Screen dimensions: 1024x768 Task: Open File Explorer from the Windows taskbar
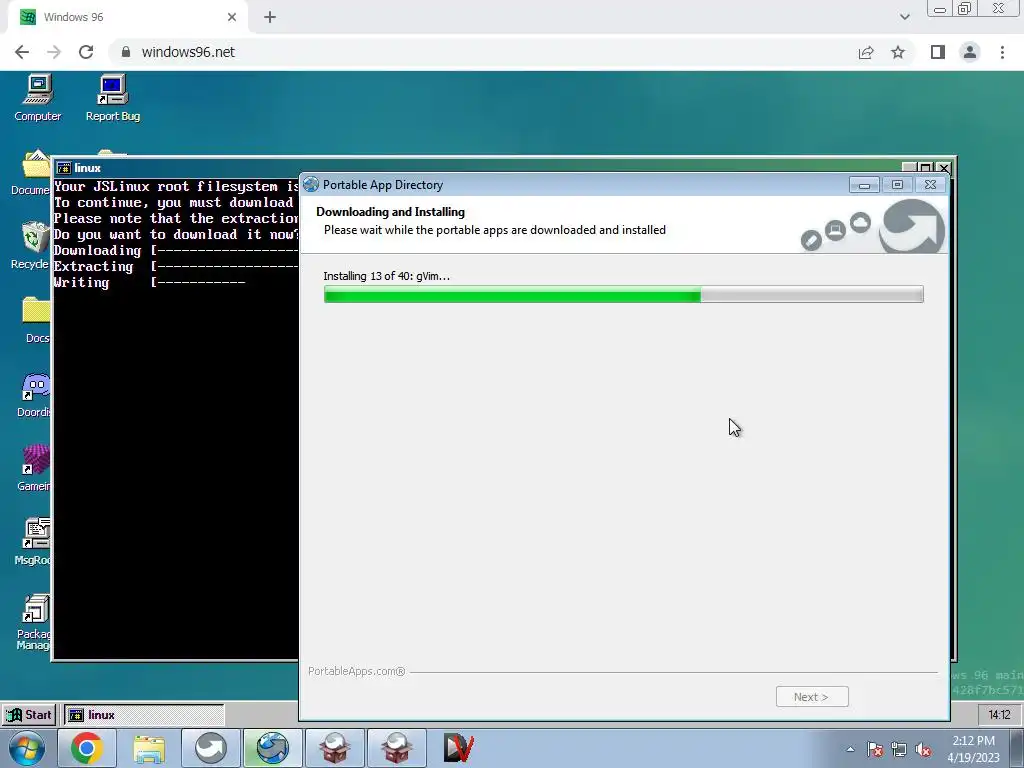(149, 748)
